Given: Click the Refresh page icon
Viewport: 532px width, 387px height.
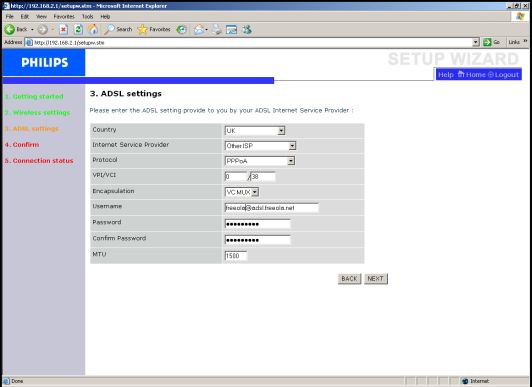Looking at the screenshot, I should coord(78,30).
